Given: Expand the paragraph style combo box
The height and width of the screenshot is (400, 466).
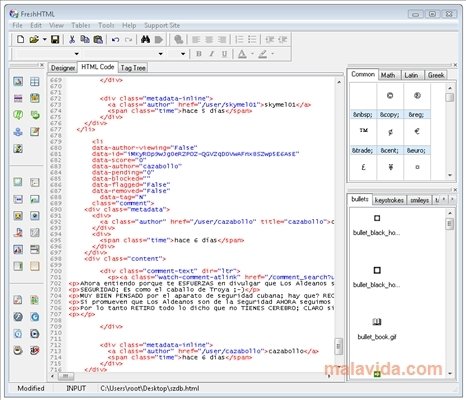Looking at the screenshot, I should pos(76,54).
